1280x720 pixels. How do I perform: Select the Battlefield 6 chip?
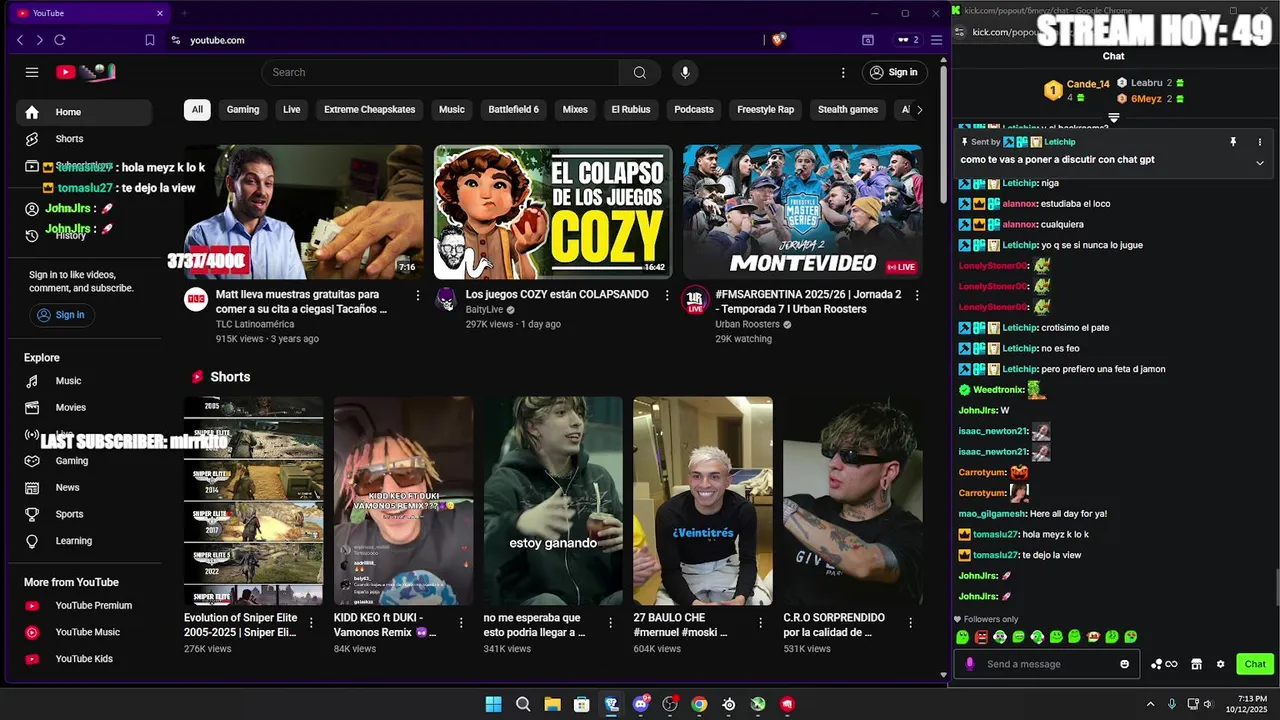tap(513, 110)
